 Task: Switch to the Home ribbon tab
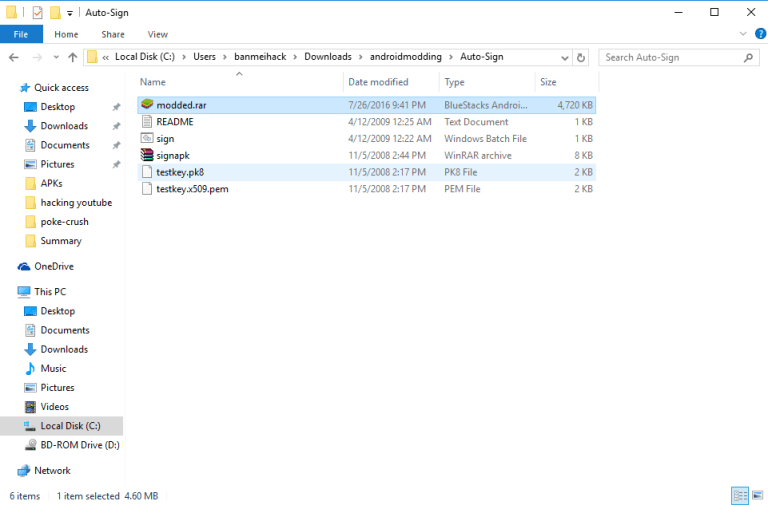click(66, 34)
